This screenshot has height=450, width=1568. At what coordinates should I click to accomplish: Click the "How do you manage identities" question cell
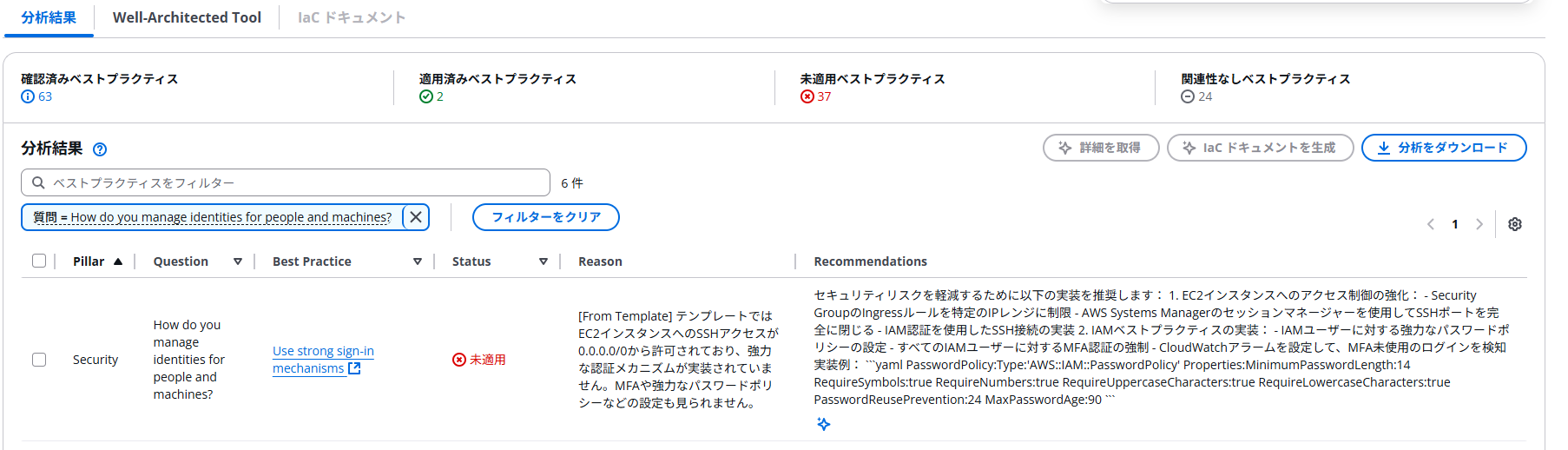(x=188, y=360)
